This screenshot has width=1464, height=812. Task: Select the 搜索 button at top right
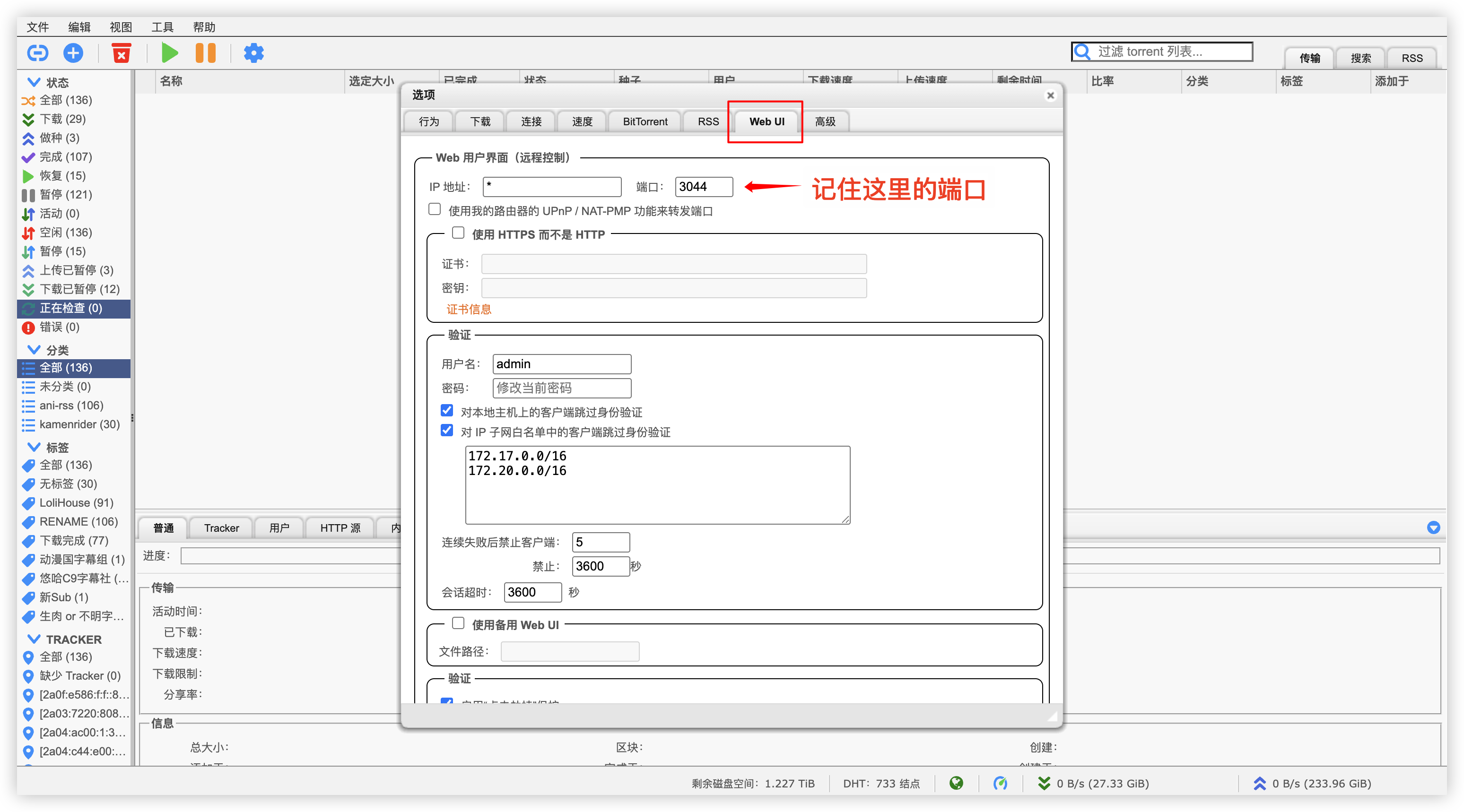coord(1360,58)
